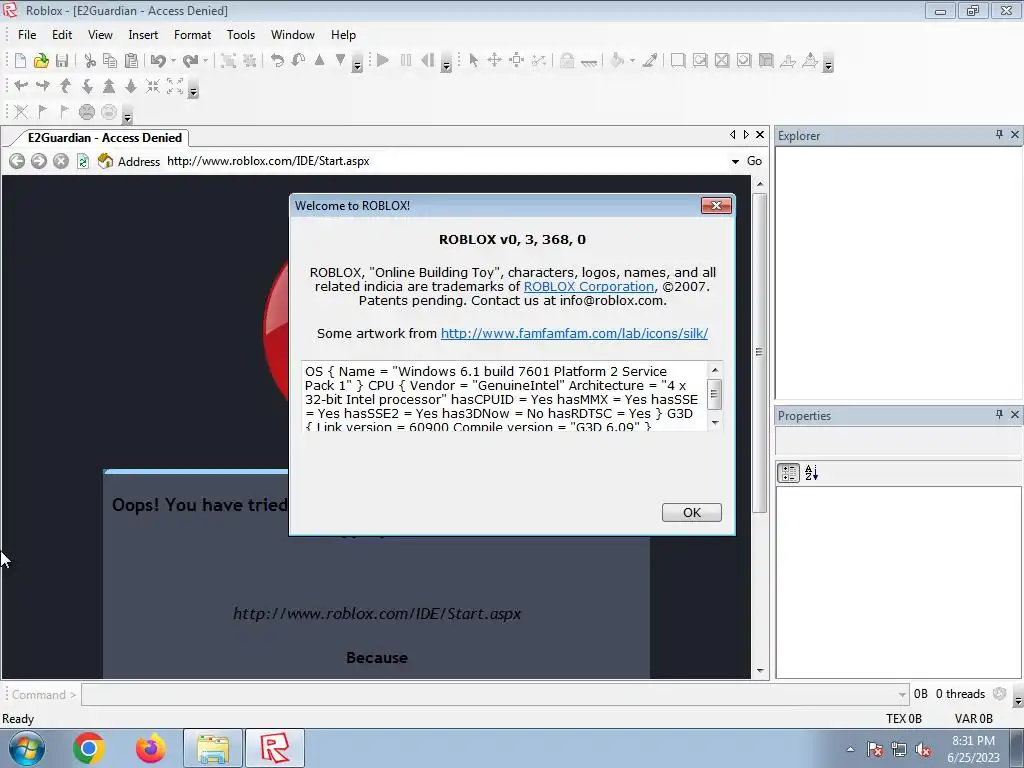
Task: Open a file with the folder icon
Action: (x=41, y=61)
